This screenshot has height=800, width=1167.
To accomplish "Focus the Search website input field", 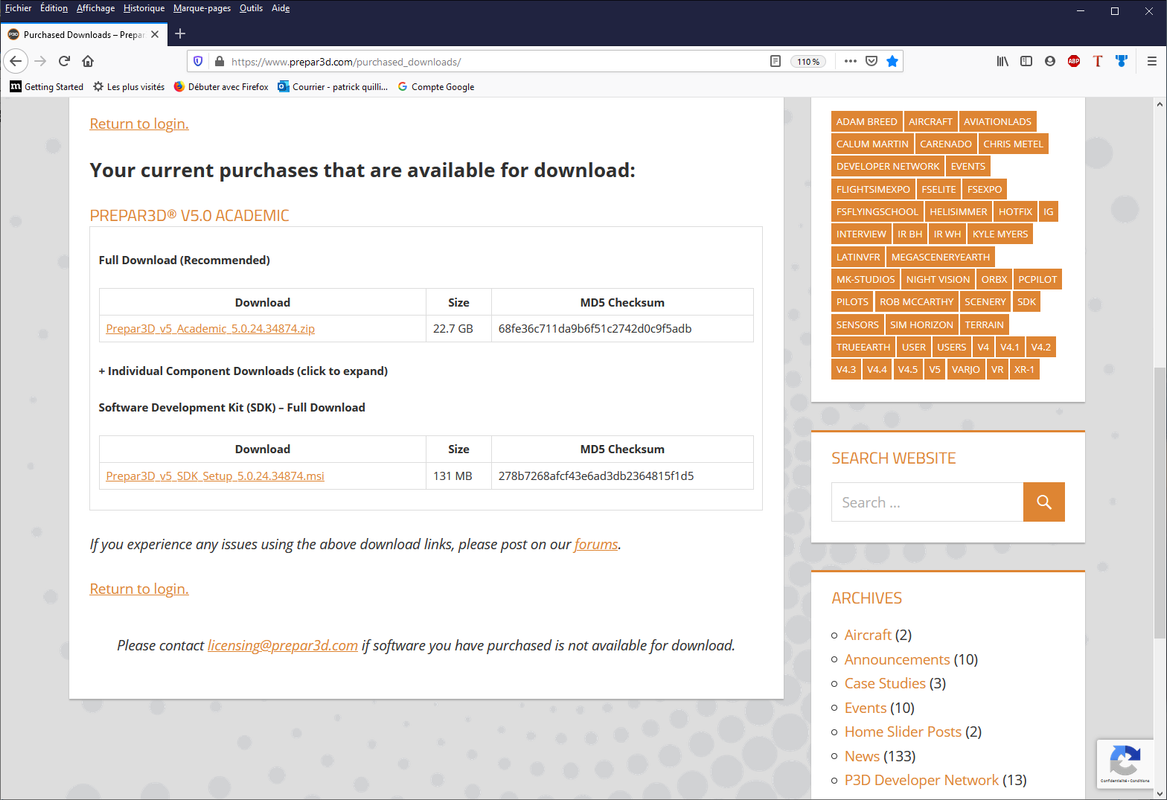I will (927, 502).
